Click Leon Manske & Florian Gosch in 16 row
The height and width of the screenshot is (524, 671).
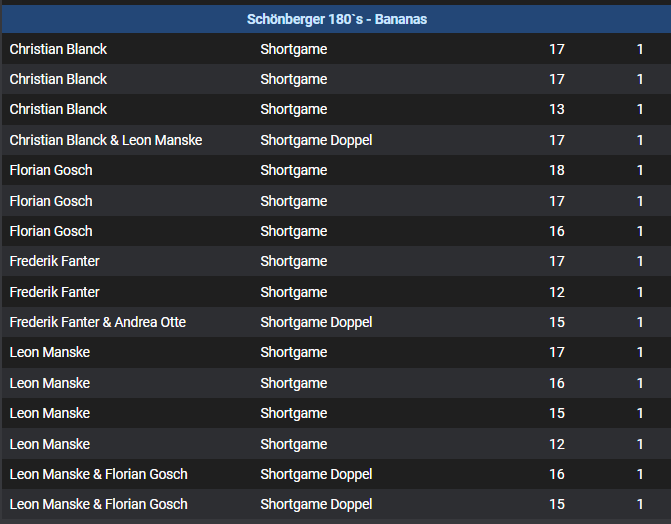pos(99,474)
